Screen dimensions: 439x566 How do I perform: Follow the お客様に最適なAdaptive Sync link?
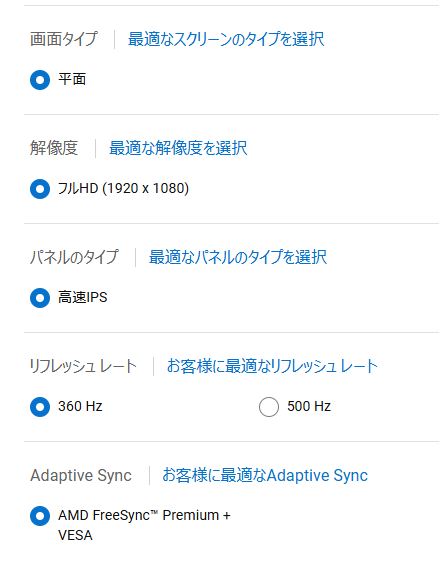coord(265,475)
